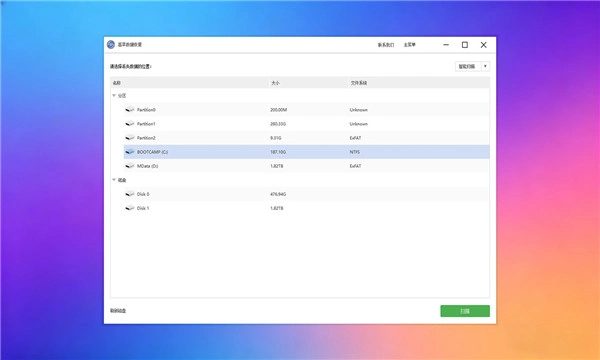This screenshot has height=360, width=600.
Task: Open the scan mode dropdown arrow
Action: tap(485, 66)
